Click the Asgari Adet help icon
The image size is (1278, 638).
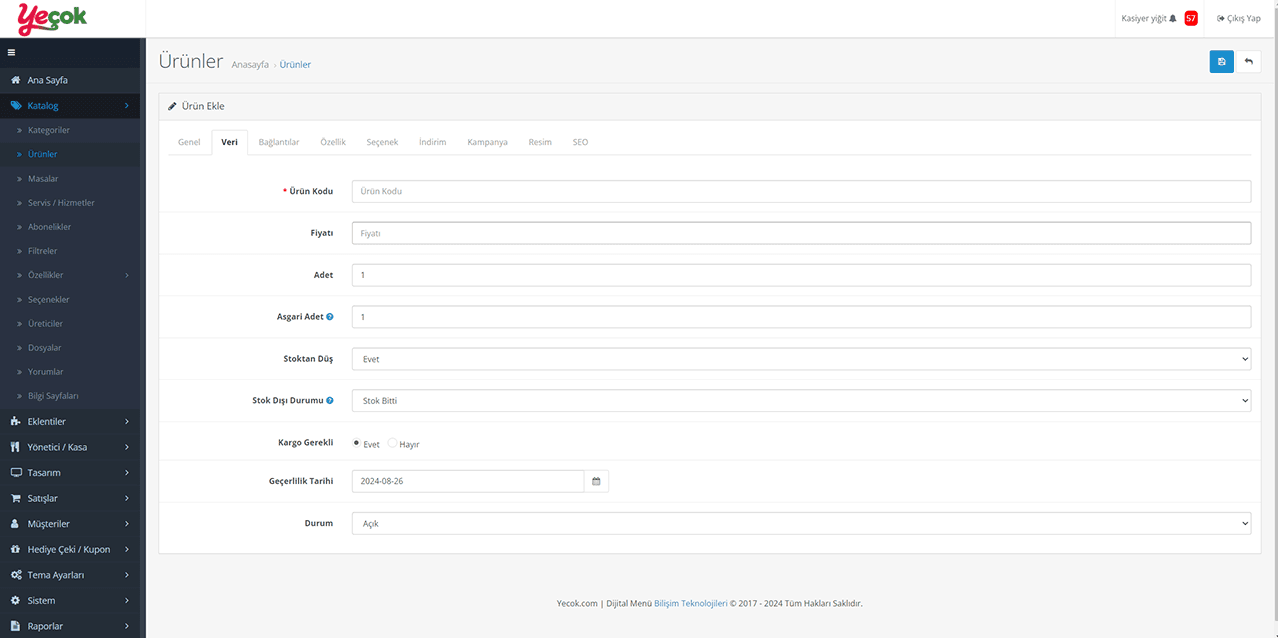coord(330,317)
